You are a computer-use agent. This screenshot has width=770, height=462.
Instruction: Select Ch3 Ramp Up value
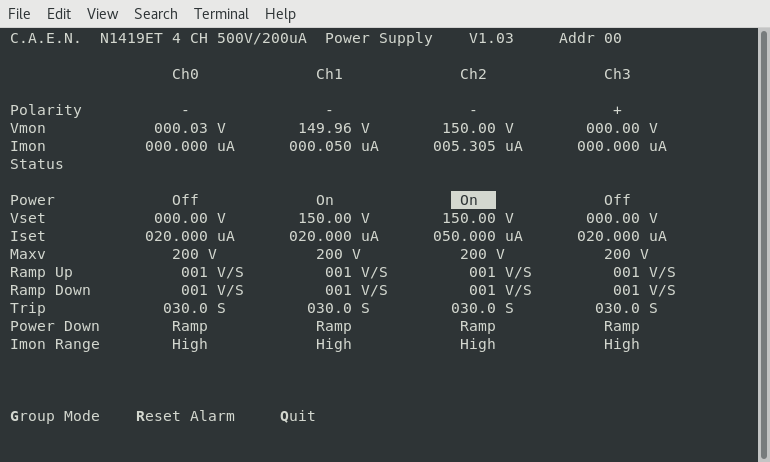(x=644, y=272)
